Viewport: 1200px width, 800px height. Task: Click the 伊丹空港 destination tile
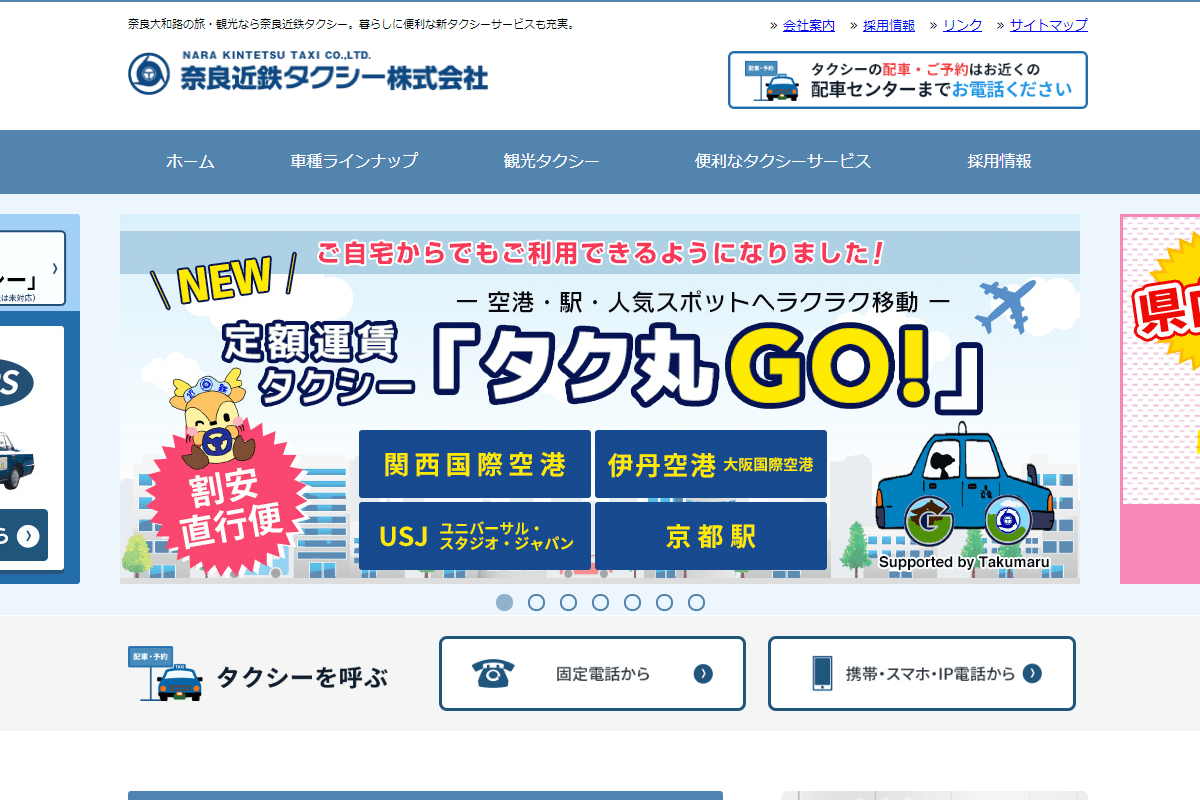point(711,464)
